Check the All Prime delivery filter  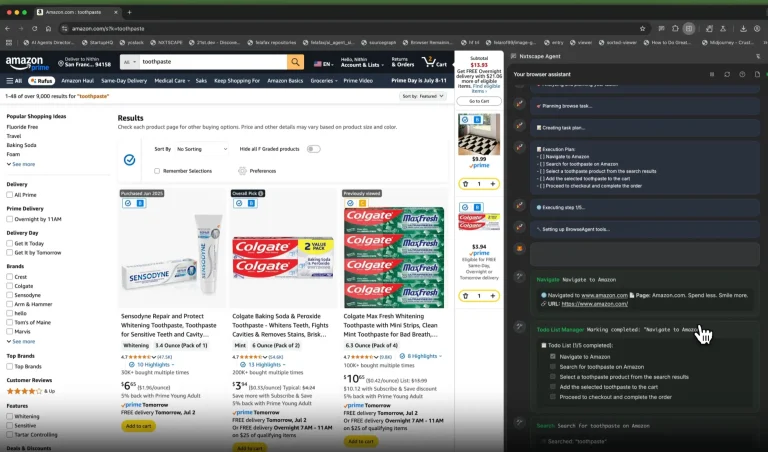[10, 195]
